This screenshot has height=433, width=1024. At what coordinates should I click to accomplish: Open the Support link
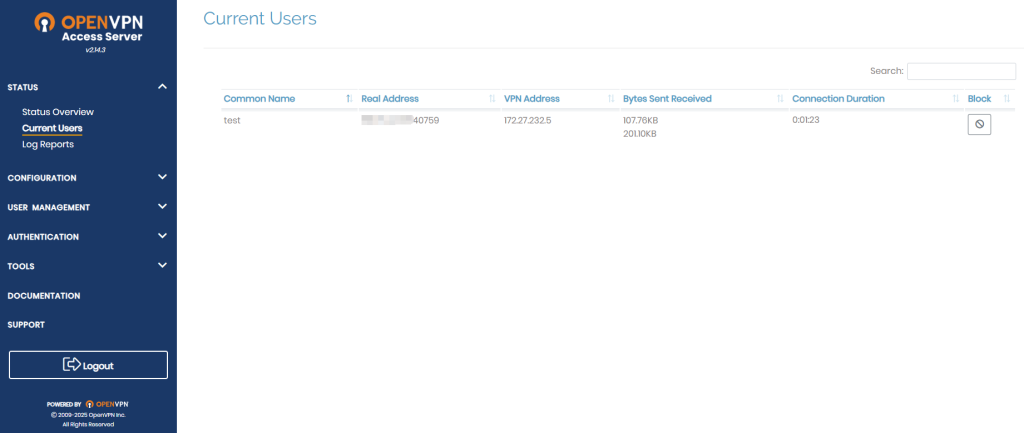(26, 325)
